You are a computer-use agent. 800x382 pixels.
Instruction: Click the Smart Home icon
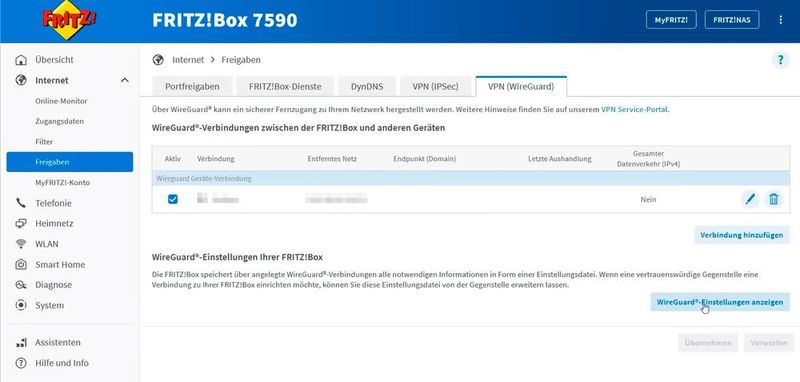21,264
